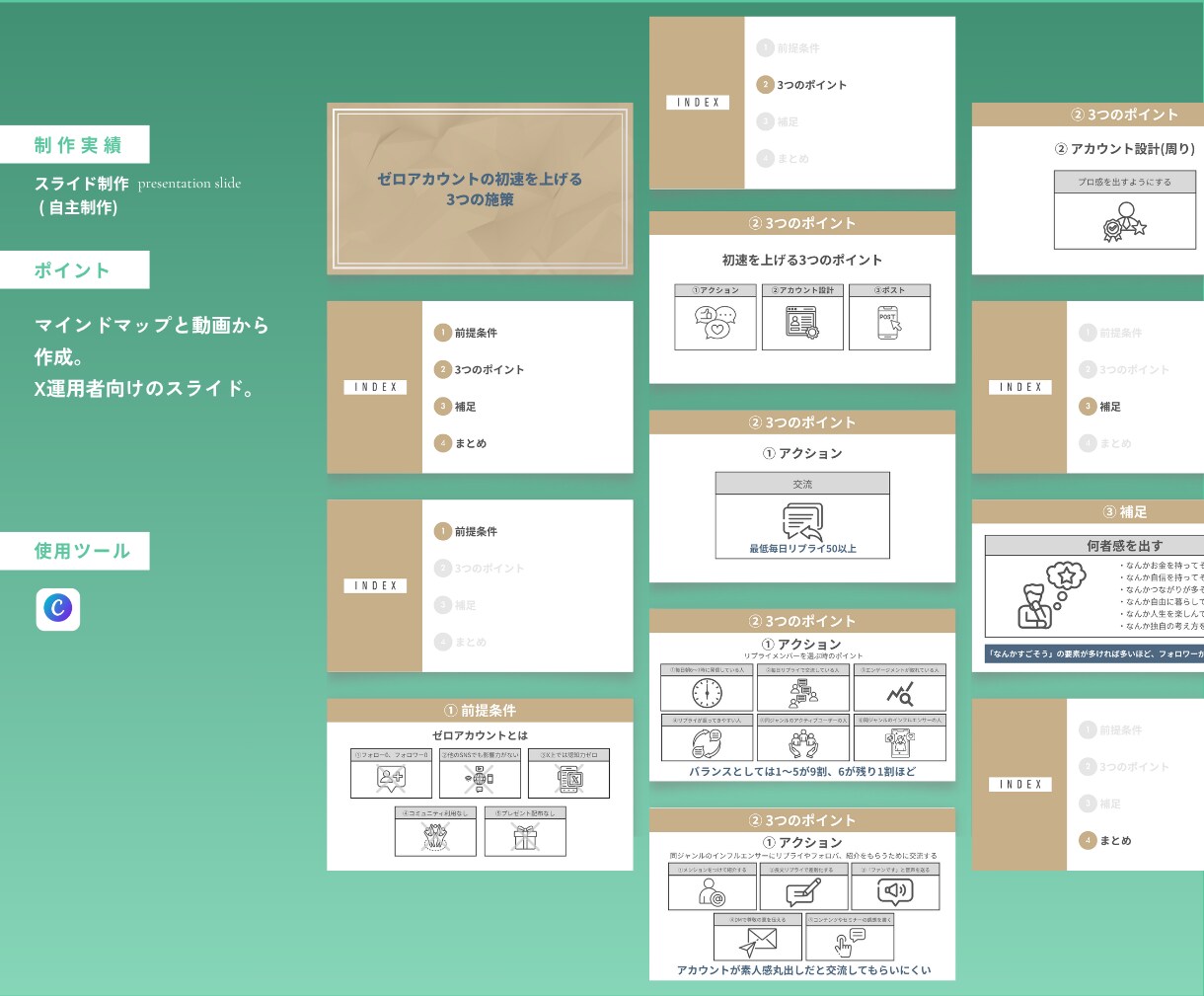Click the ⑤プレゼント配布なし box label
1204x996 pixels.
click(x=525, y=813)
